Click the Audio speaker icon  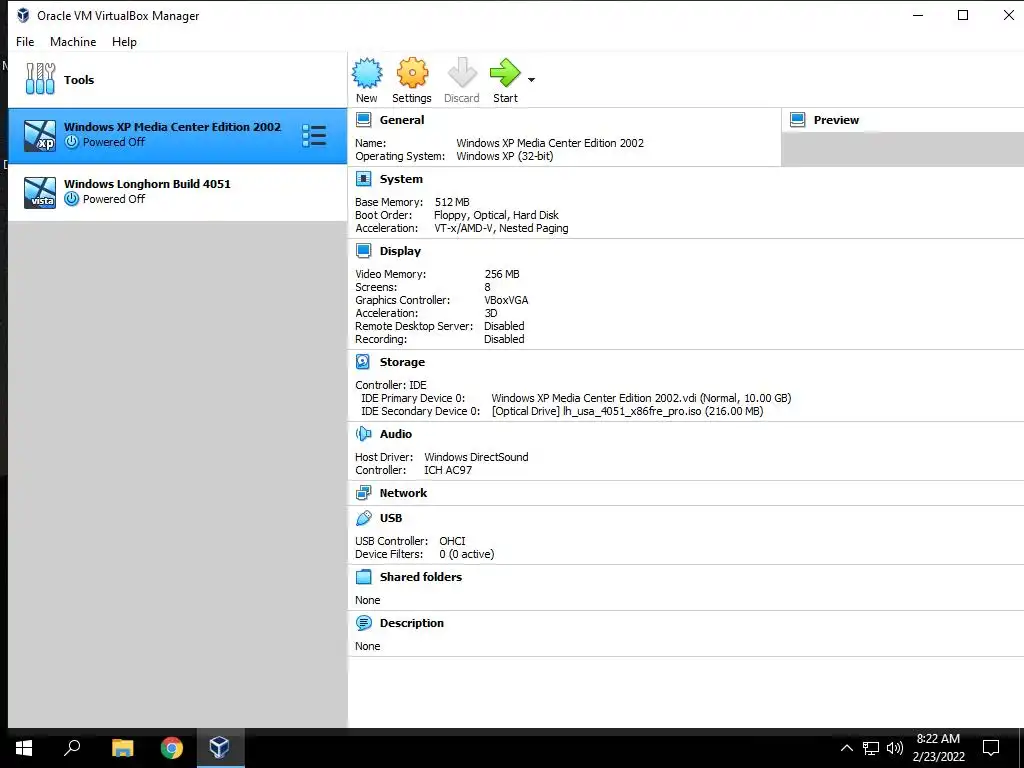coord(364,434)
